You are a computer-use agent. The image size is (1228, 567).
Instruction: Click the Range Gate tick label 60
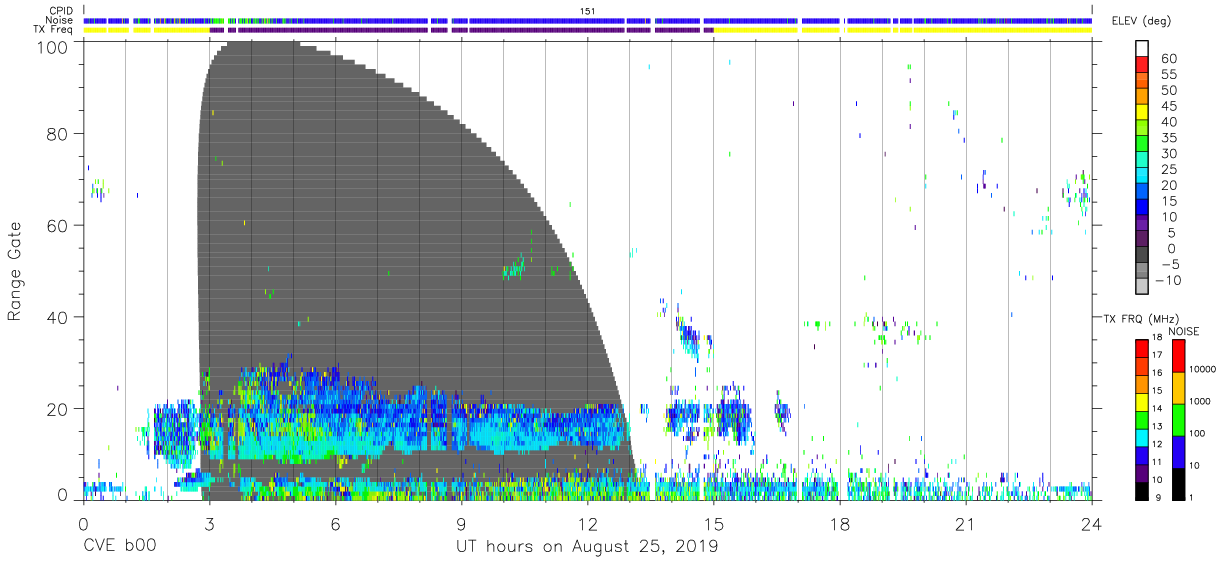(x=59, y=226)
